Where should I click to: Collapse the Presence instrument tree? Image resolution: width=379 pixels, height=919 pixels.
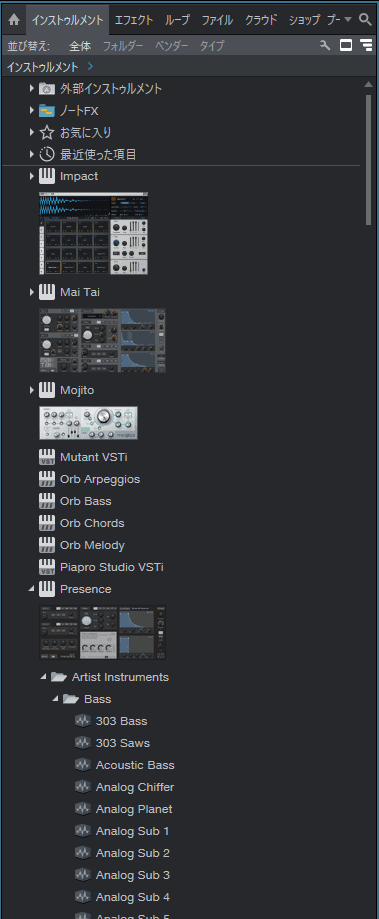coord(32,589)
